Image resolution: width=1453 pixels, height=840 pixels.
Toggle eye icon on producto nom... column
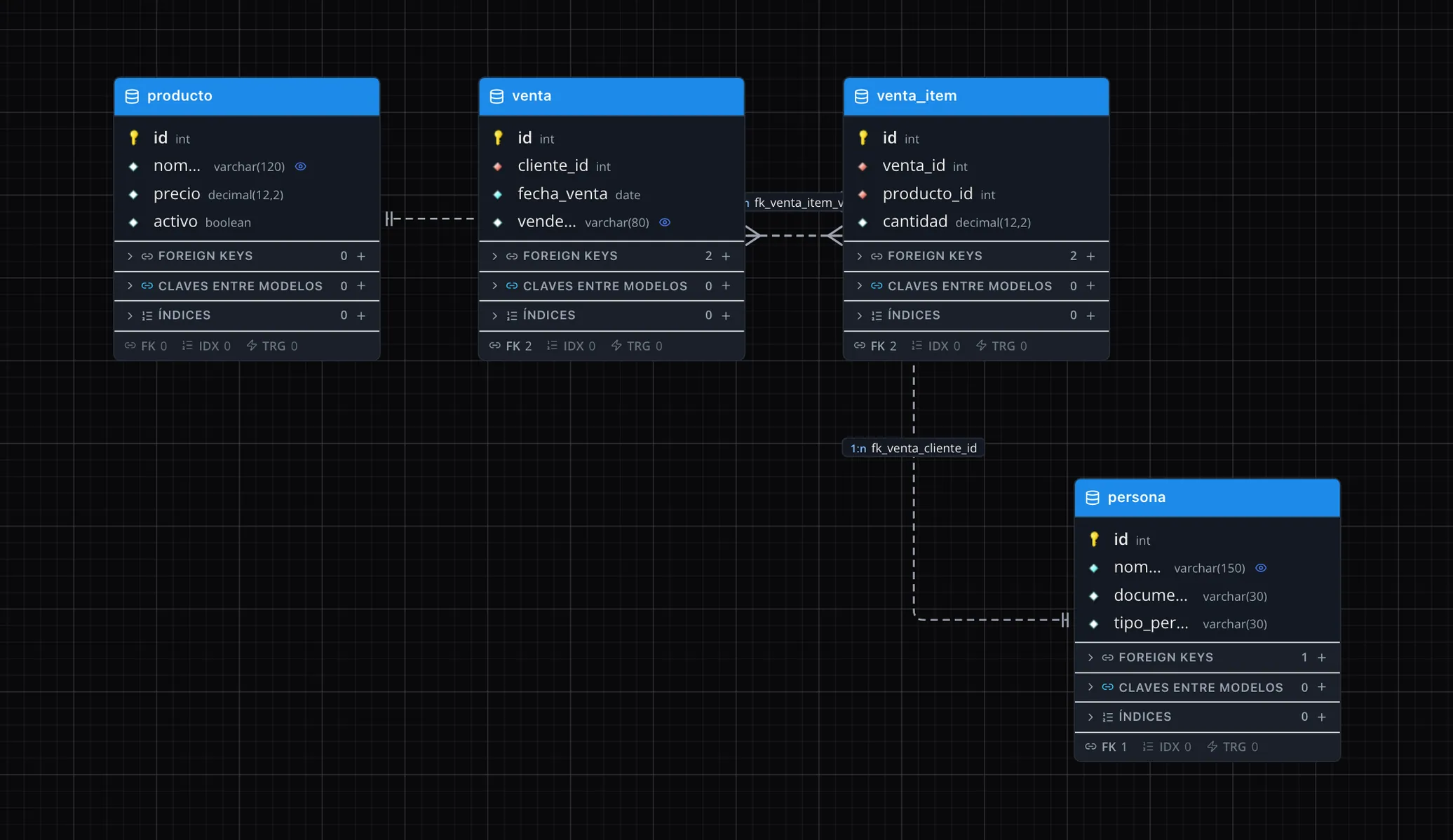tap(301, 167)
